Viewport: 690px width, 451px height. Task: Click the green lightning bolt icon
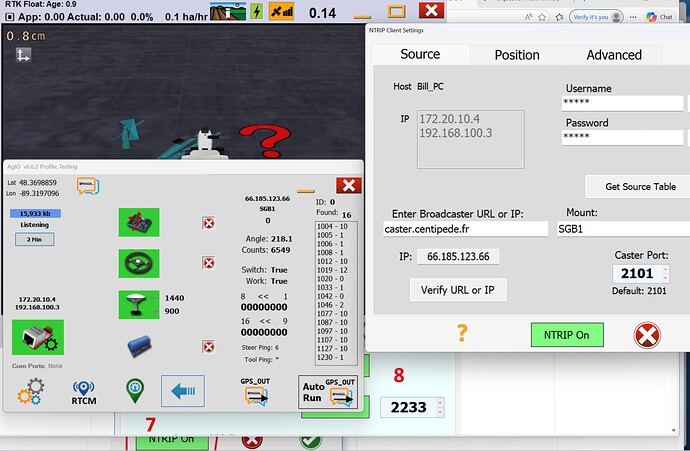point(256,11)
